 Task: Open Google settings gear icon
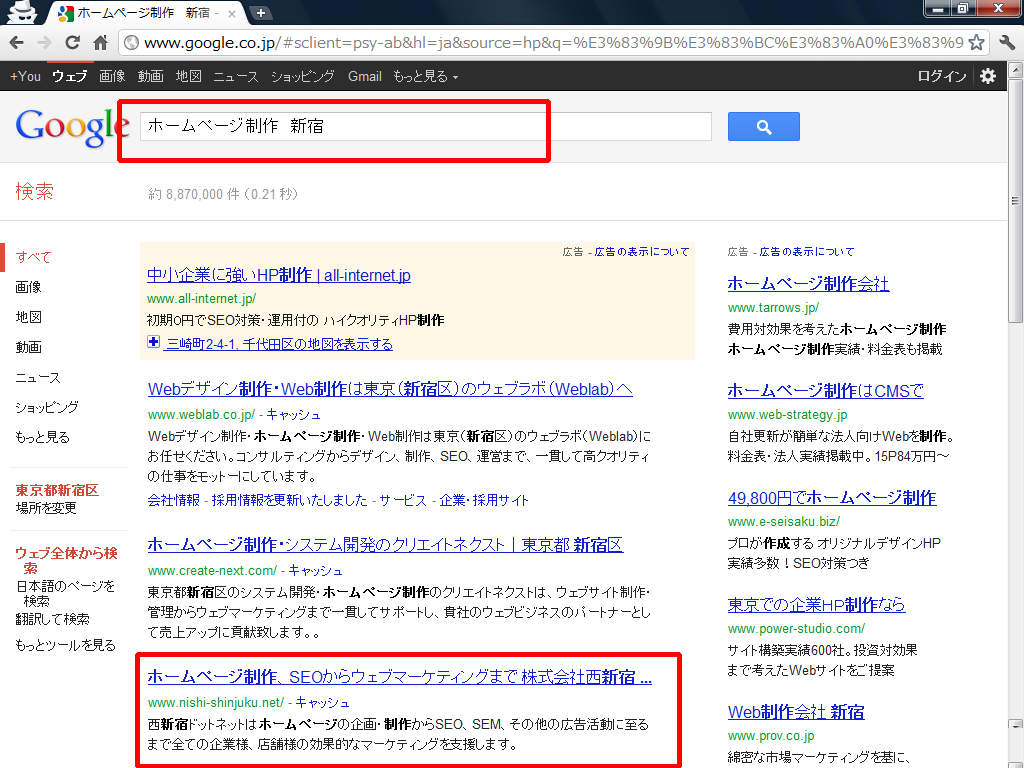[988, 76]
